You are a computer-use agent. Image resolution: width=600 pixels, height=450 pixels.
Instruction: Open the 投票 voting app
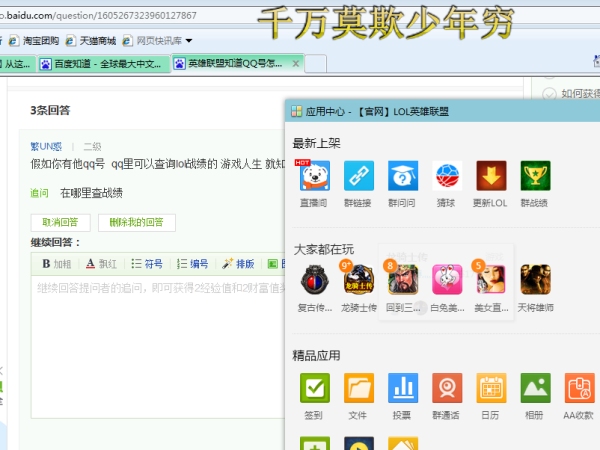click(x=403, y=388)
